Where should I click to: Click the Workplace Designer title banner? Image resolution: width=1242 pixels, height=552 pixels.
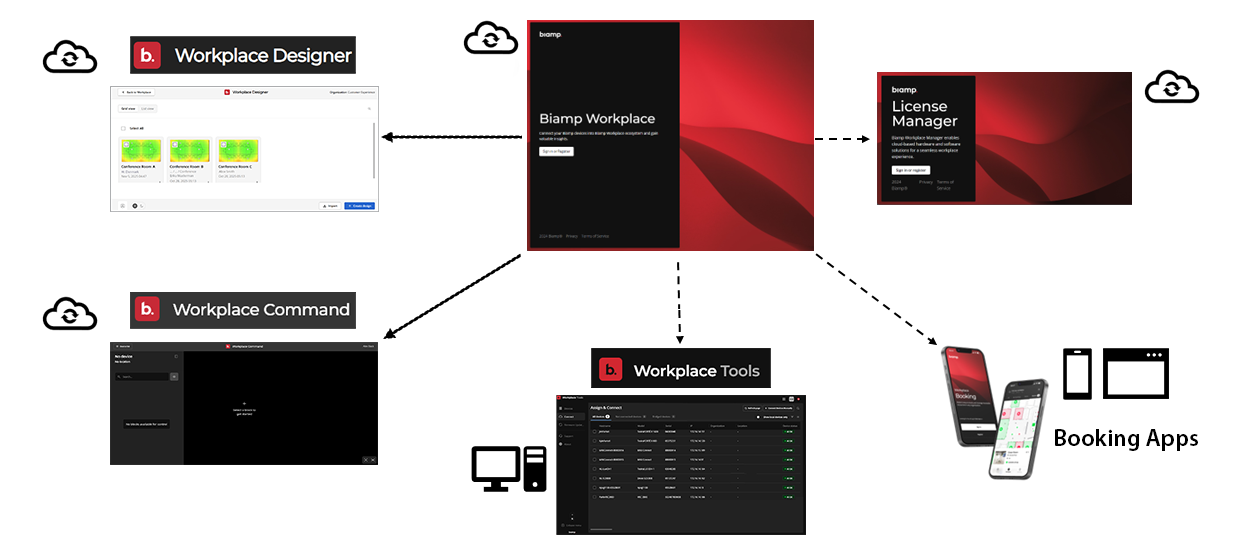click(x=243, y=56)
